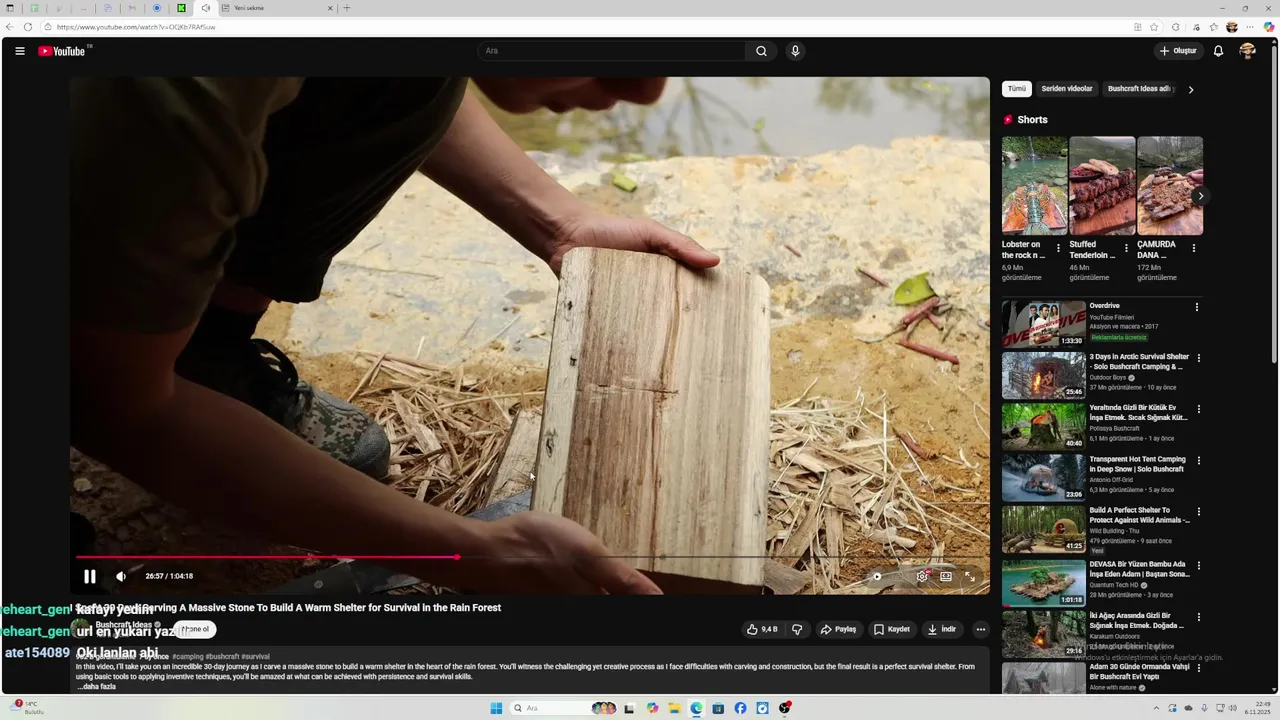Open options for ÇAMURDA DANA short
The image size is (1280, 720).
coord(1193,248)
